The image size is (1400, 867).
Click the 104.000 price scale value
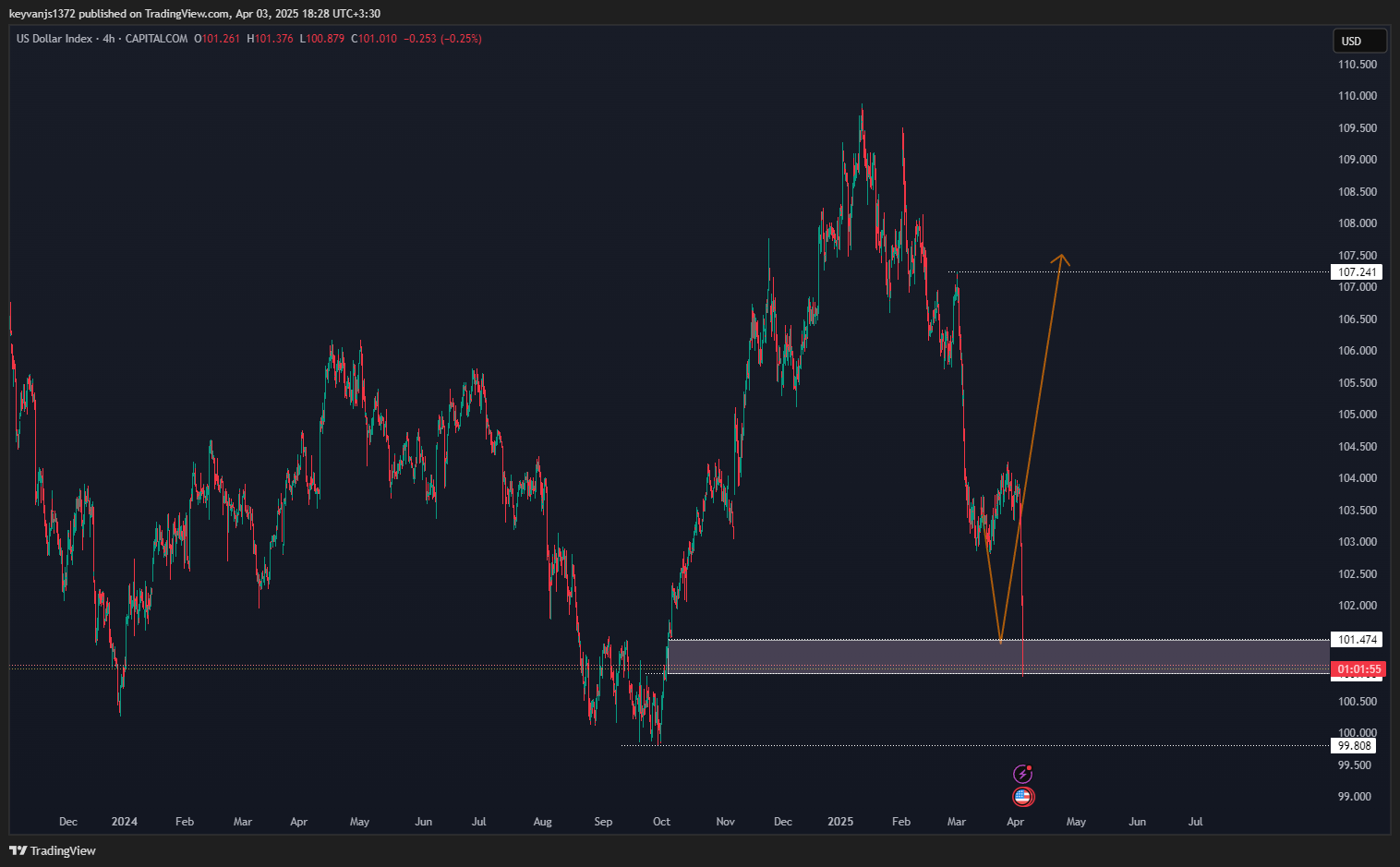(1358, 478)
